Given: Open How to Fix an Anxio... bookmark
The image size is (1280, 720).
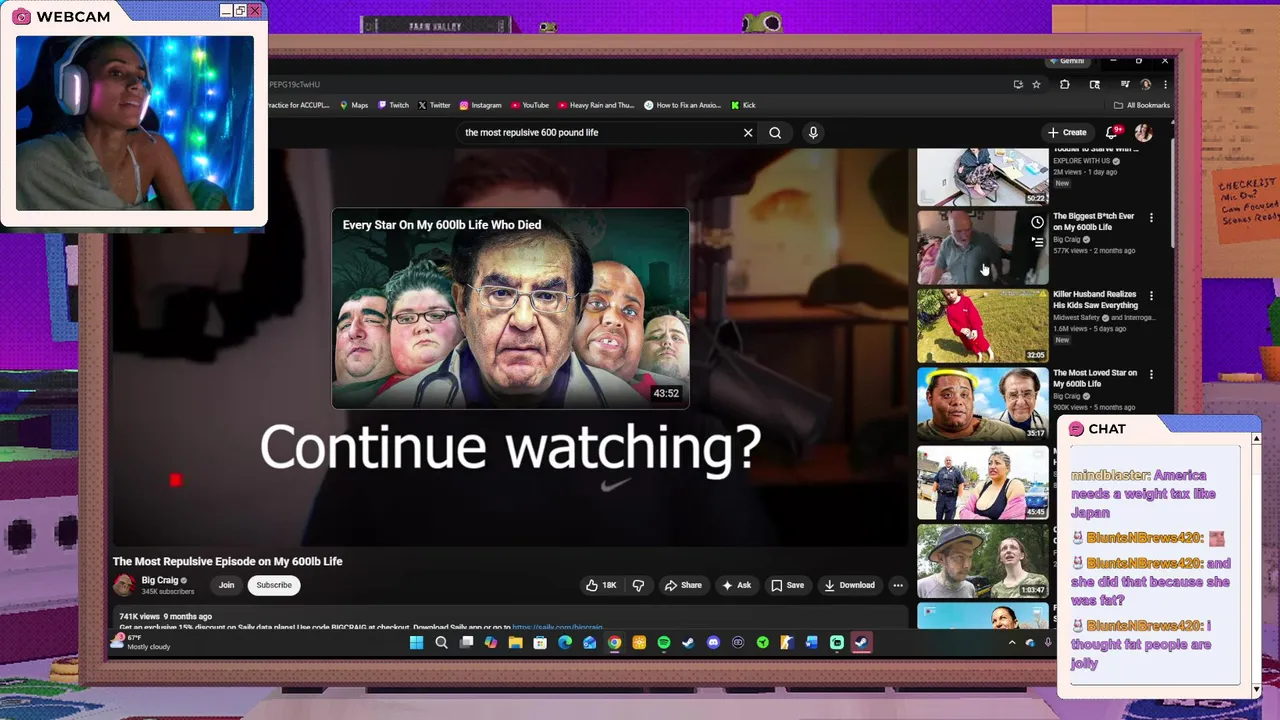Looking at the screenshot, I should 683,105.
